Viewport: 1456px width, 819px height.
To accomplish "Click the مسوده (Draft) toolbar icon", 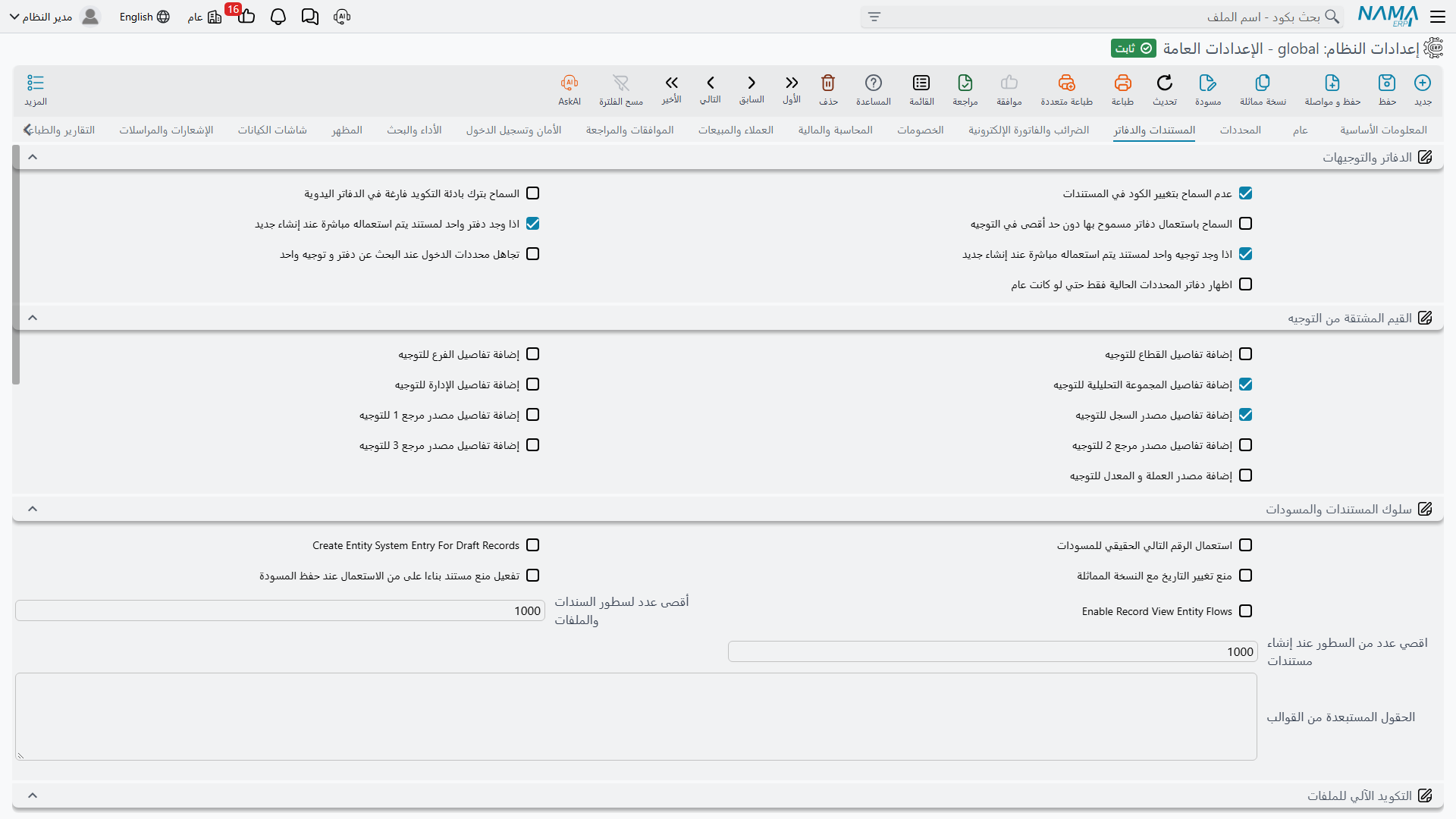I will coord(1208,83).
